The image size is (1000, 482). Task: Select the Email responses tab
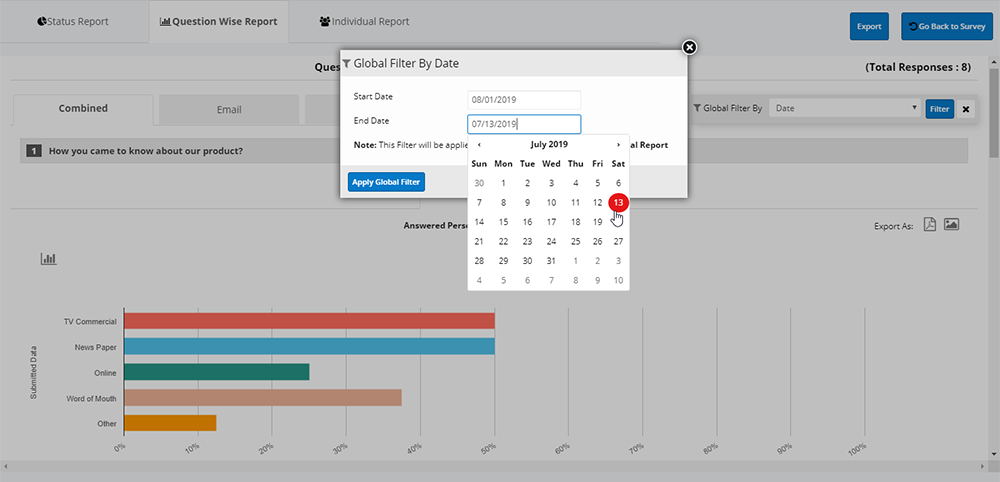coord(229,109)
